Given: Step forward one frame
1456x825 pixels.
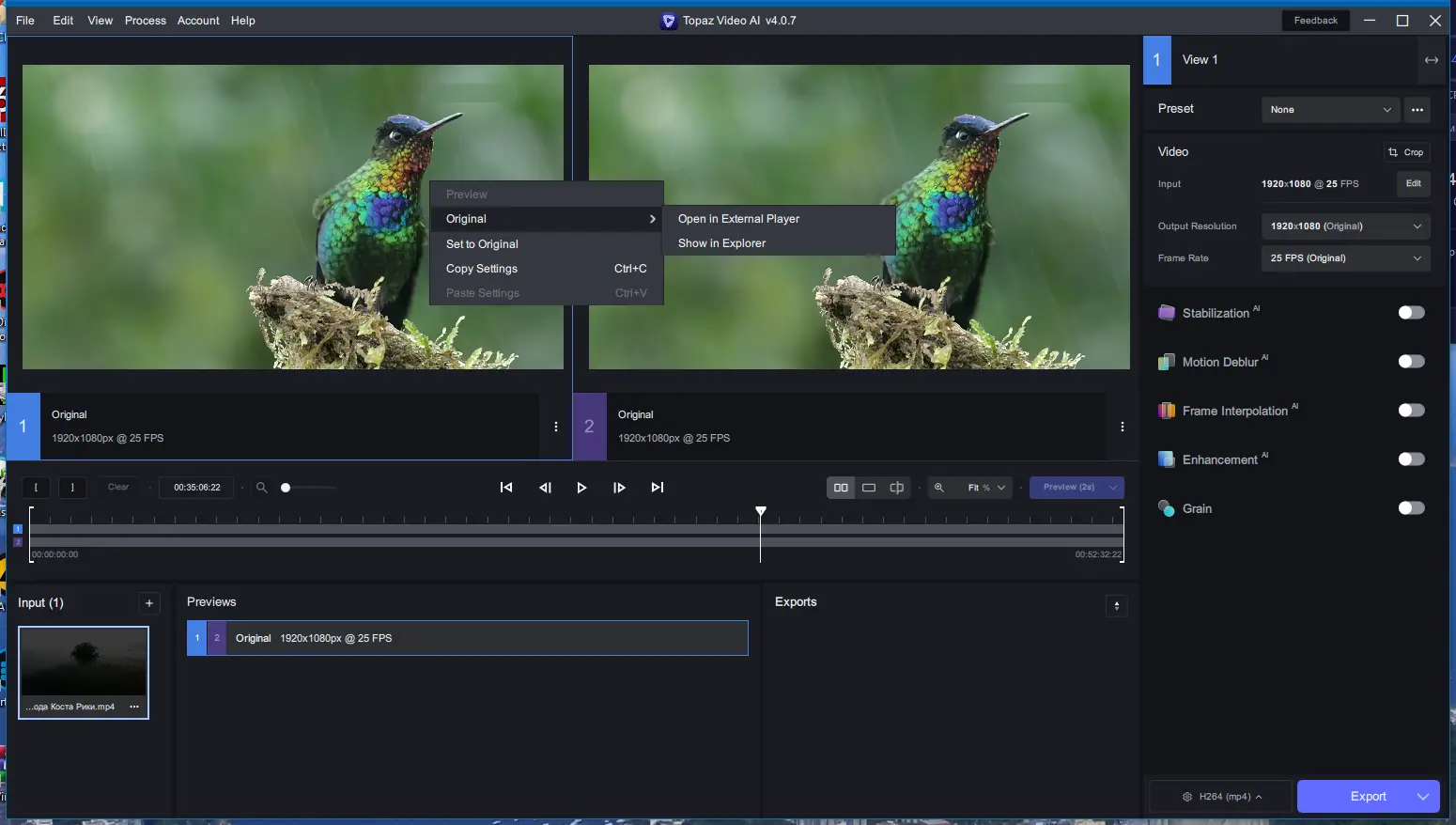Looking at the screenshot, I should [619, 488].
